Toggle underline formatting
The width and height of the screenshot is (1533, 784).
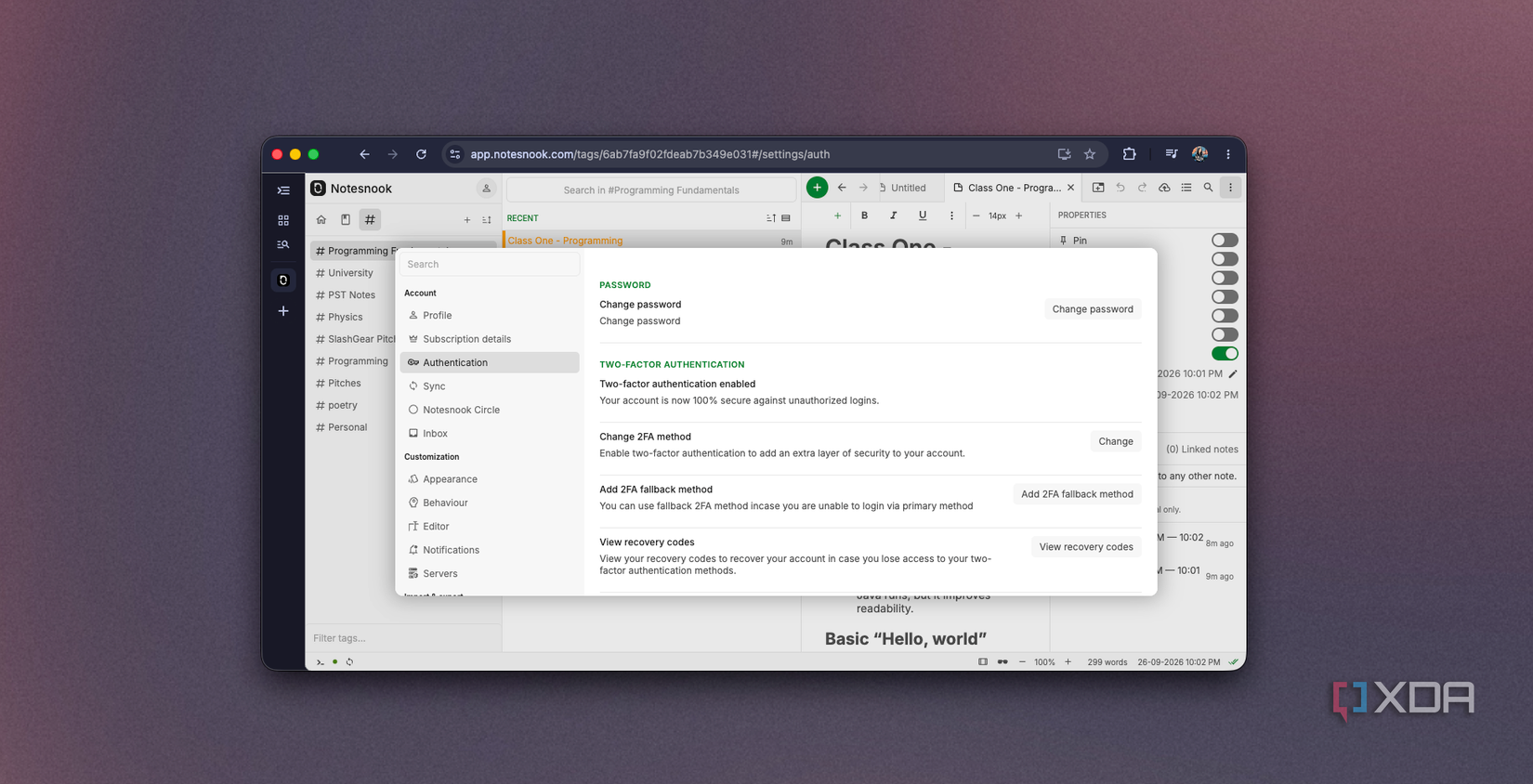point(923,216)
